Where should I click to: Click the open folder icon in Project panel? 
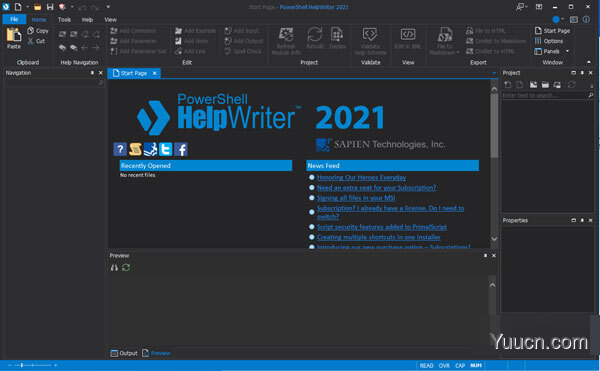(545, 85)
